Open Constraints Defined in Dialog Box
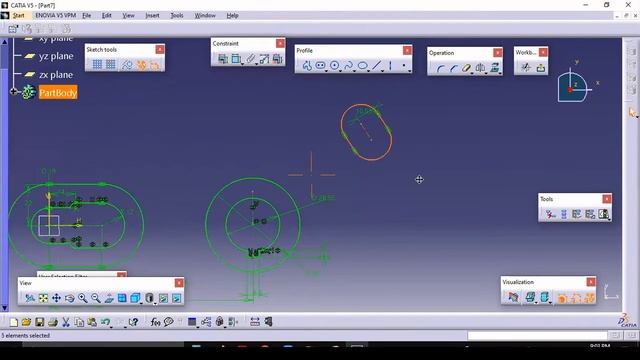The image size is (640, 360). pyautogui.click(x=222, y=59)
